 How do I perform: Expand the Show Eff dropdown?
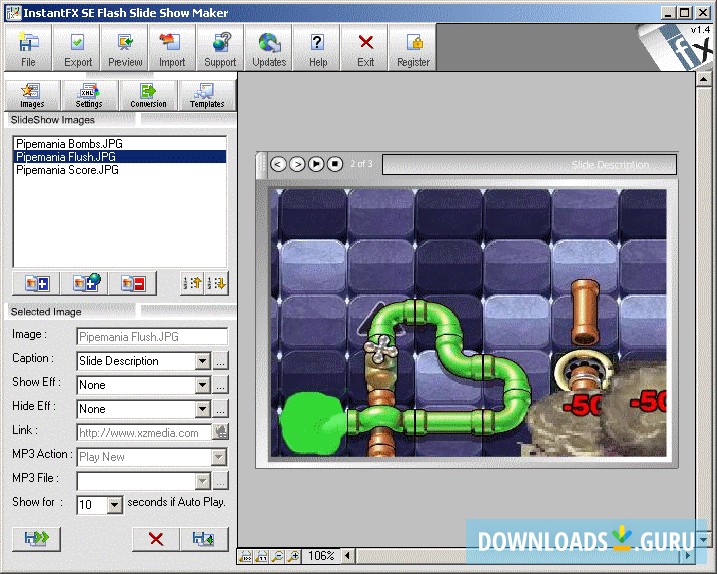coord(203,385)
